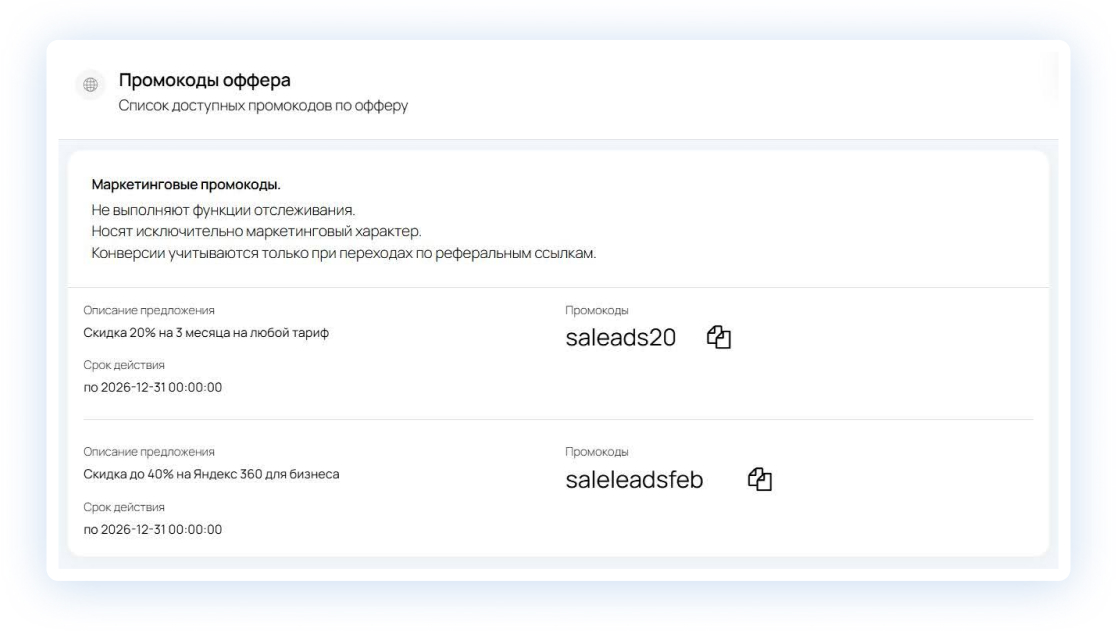The image size is (1116, 631).
Task: Click line about Конверсии учитываются по реферальным ссылкам
Action: pos(344,253)
